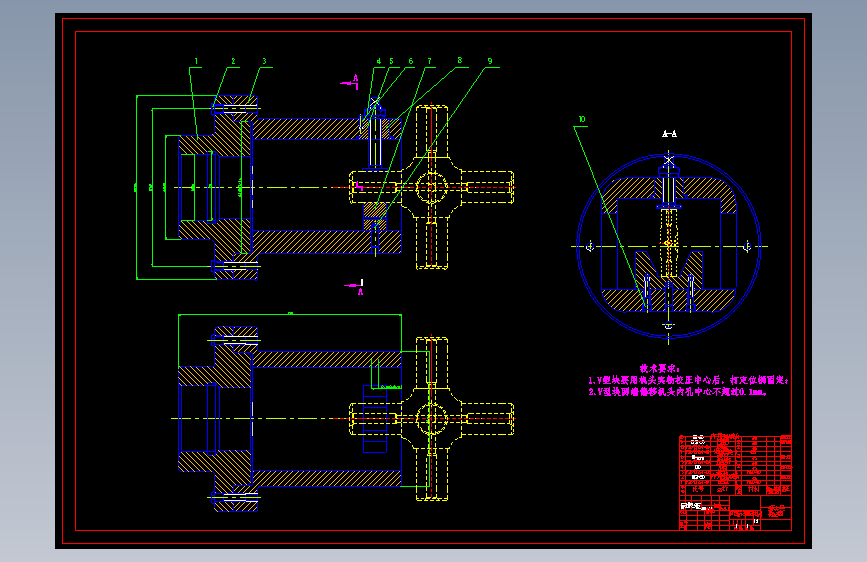The width and height of the screenshot is (867, 562).
Task: Select the "技术要求" heading text
Action: [660, 368]
